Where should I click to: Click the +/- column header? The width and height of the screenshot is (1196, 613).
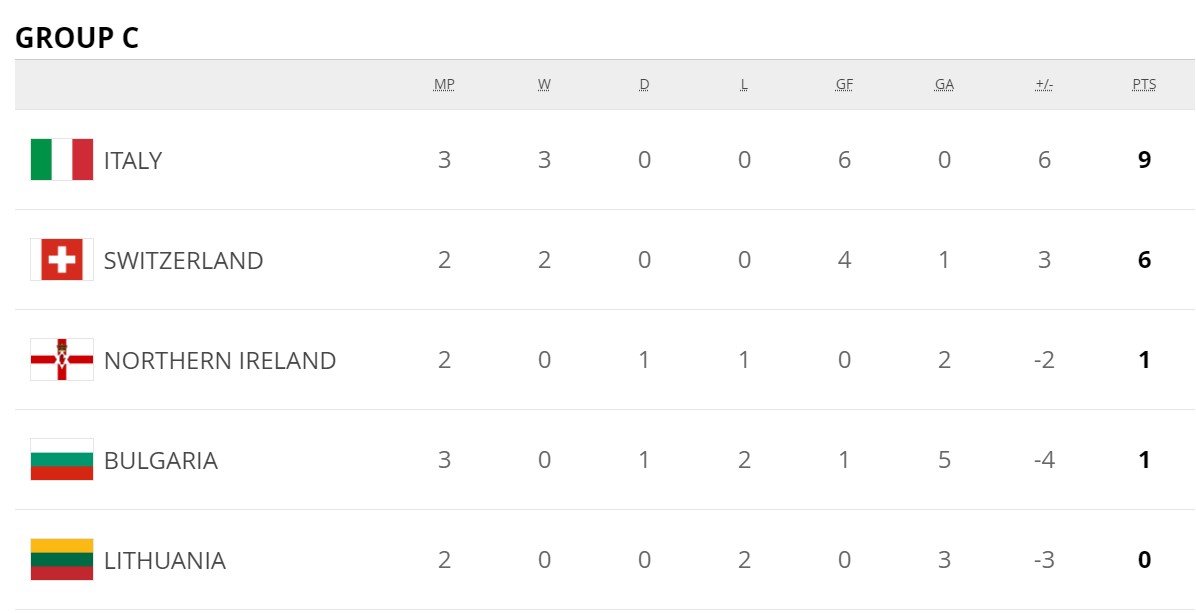coord(1044,85)
